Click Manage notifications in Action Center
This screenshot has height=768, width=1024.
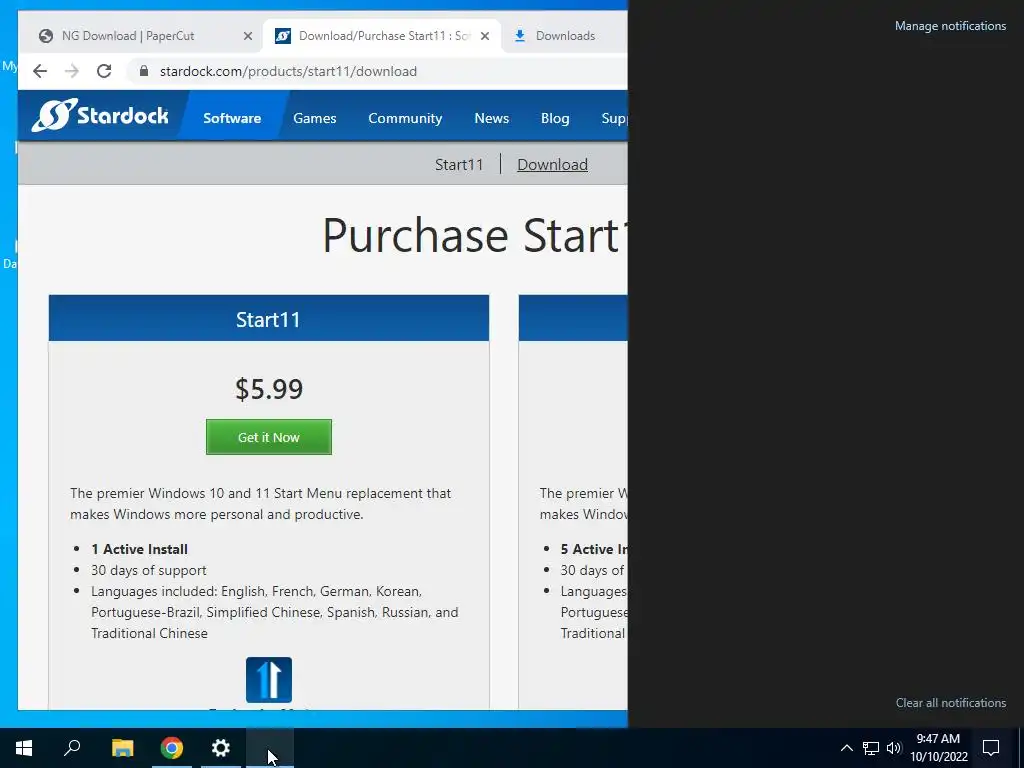pyautogui.click(x=950, y=26)
